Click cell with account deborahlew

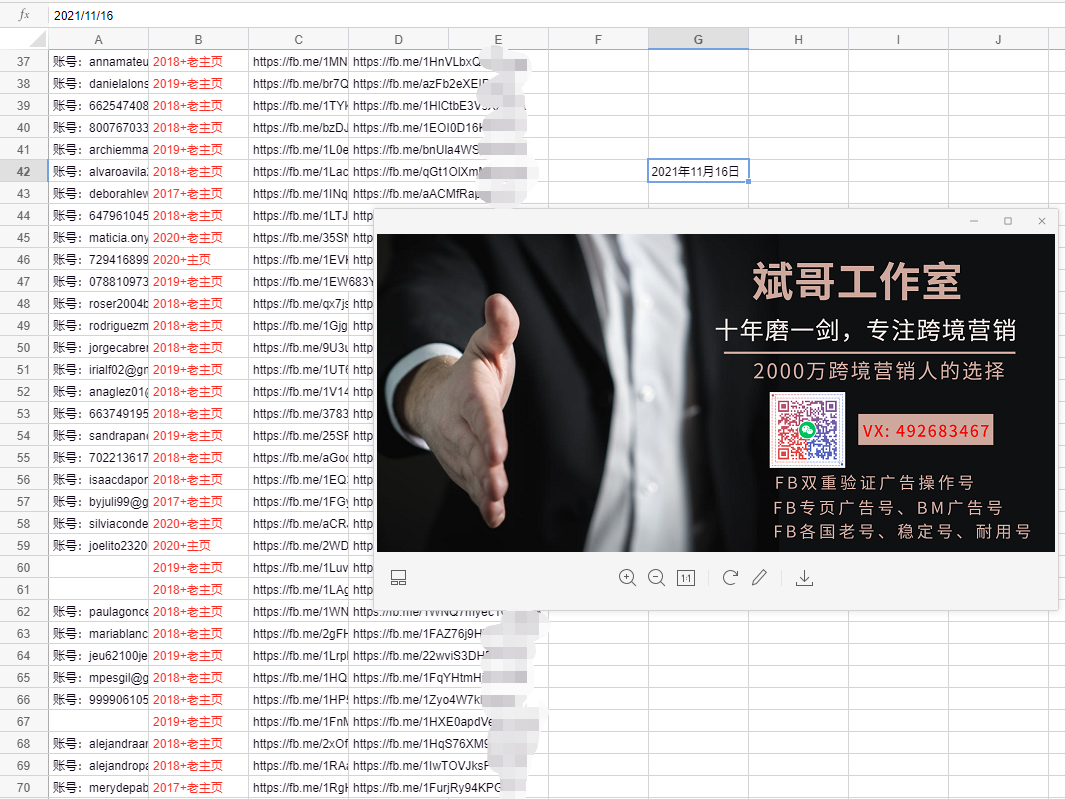(98, 194)
